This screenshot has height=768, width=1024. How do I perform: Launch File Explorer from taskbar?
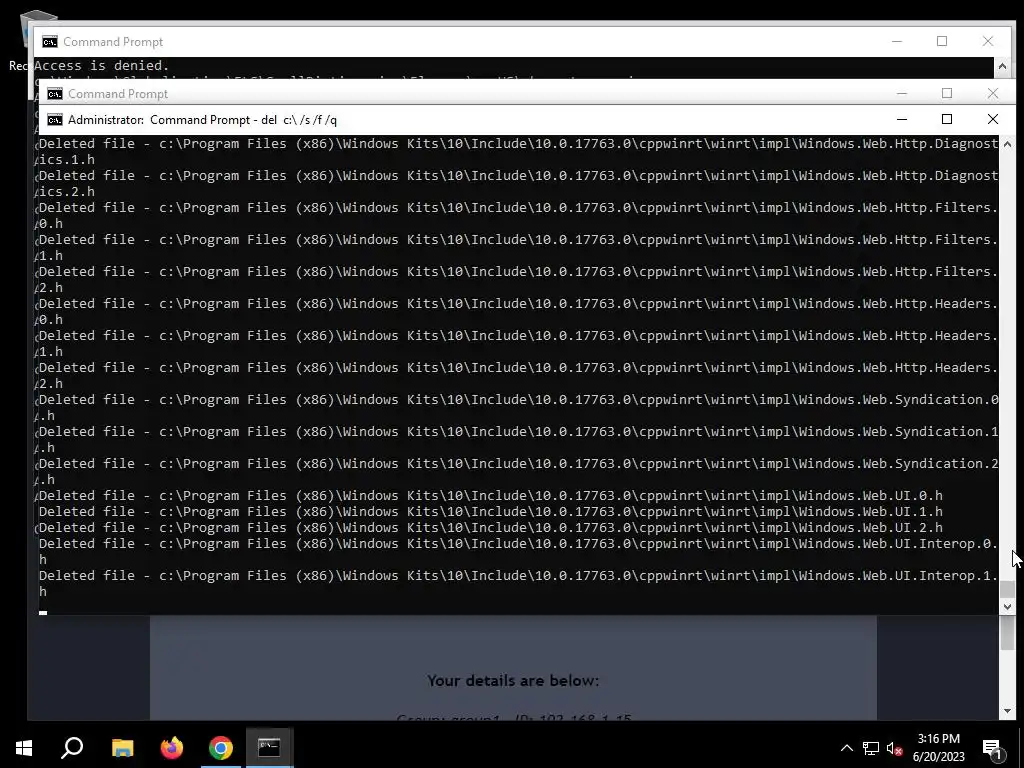coord(122,747)
